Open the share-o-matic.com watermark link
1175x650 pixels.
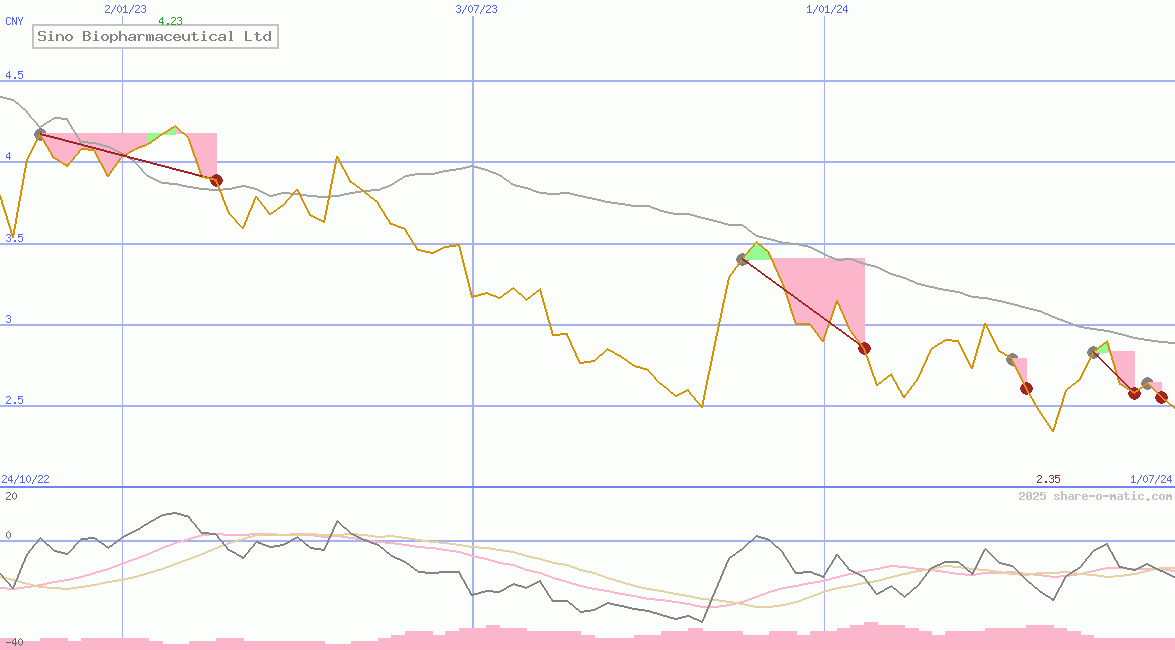1095,496
